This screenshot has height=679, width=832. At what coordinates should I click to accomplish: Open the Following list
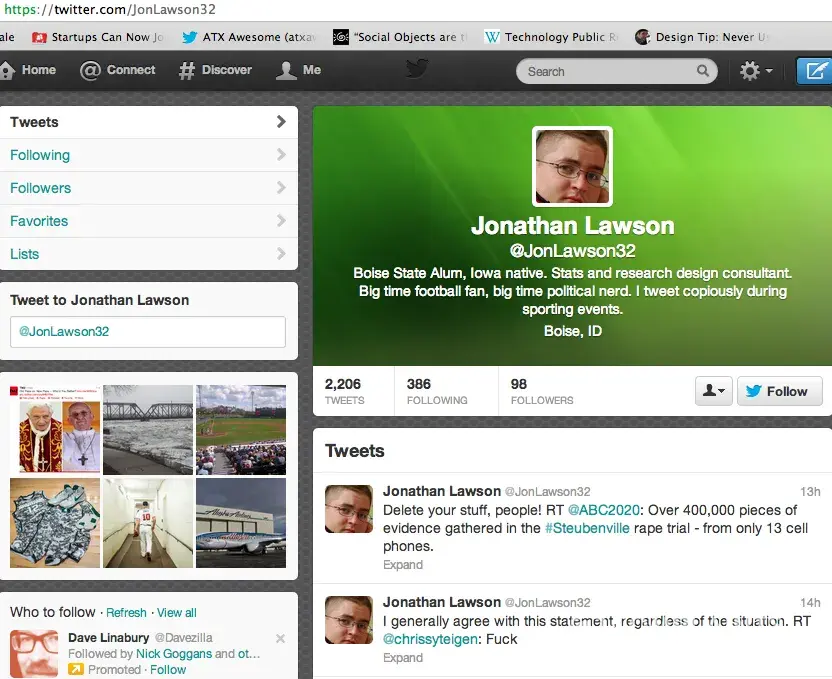click(x=149, y=155)
